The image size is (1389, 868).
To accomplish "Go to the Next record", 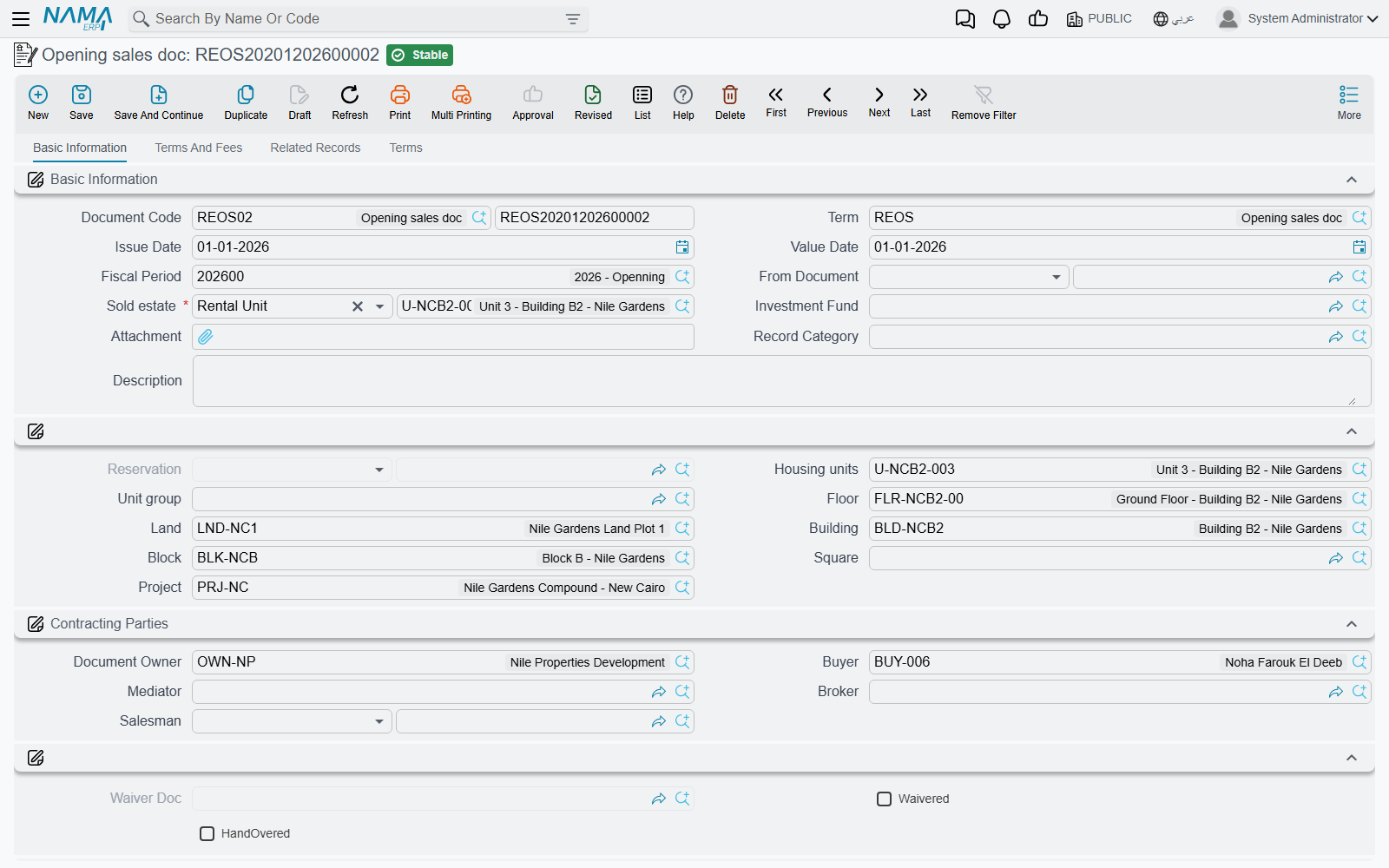I will (879, 102).
